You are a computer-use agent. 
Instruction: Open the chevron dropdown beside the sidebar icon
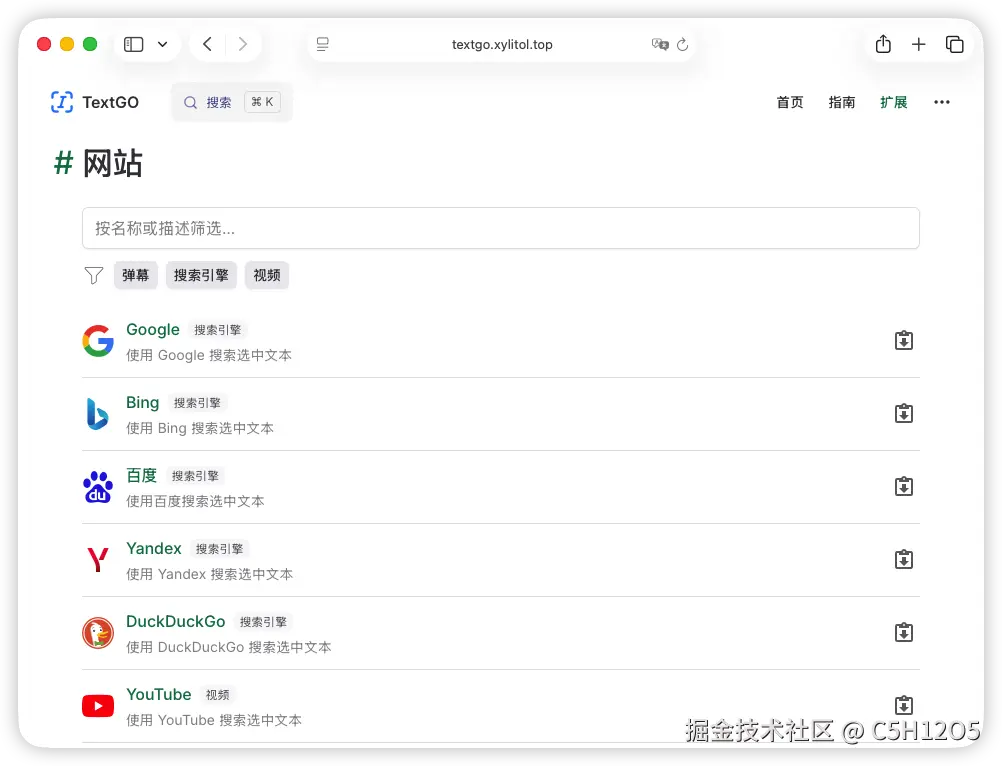163,44
